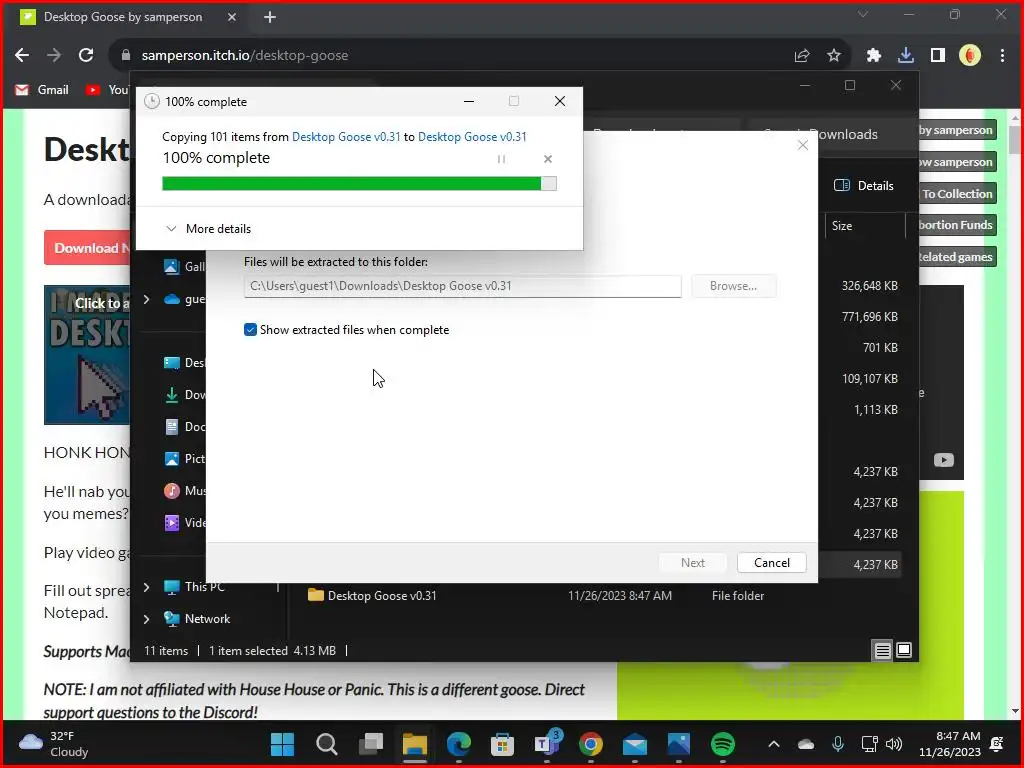Screen dimensions: 1024x768
Task: Open Videos in the sidebar
Action: pos(185,522)
